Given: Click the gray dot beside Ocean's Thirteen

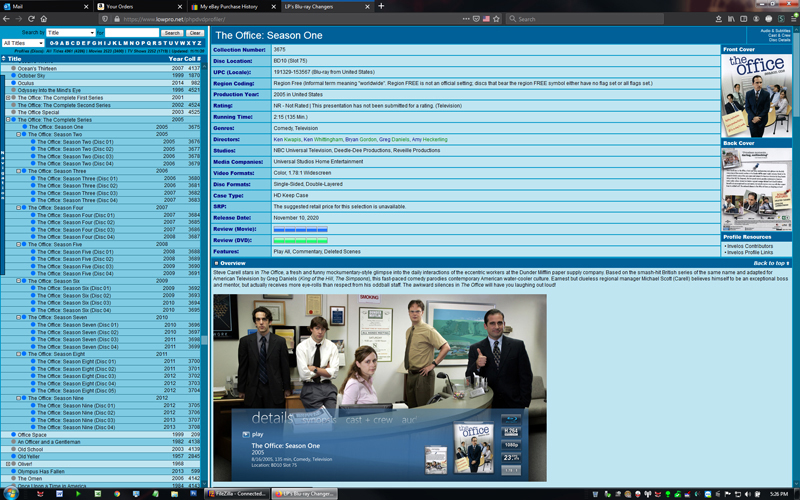Looking at the screenshot, I should (14, 68).
